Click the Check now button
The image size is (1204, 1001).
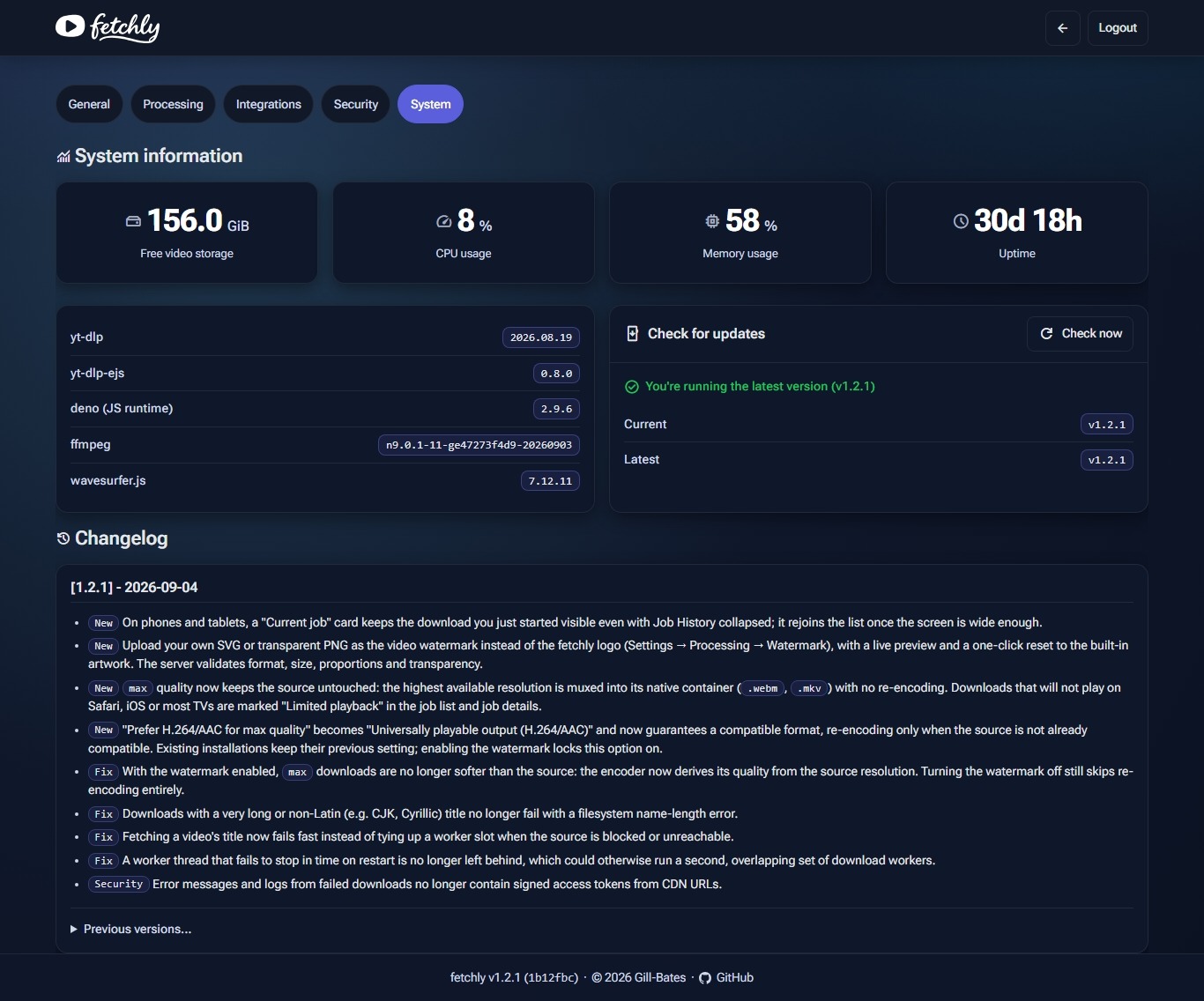coord(1080,334)
